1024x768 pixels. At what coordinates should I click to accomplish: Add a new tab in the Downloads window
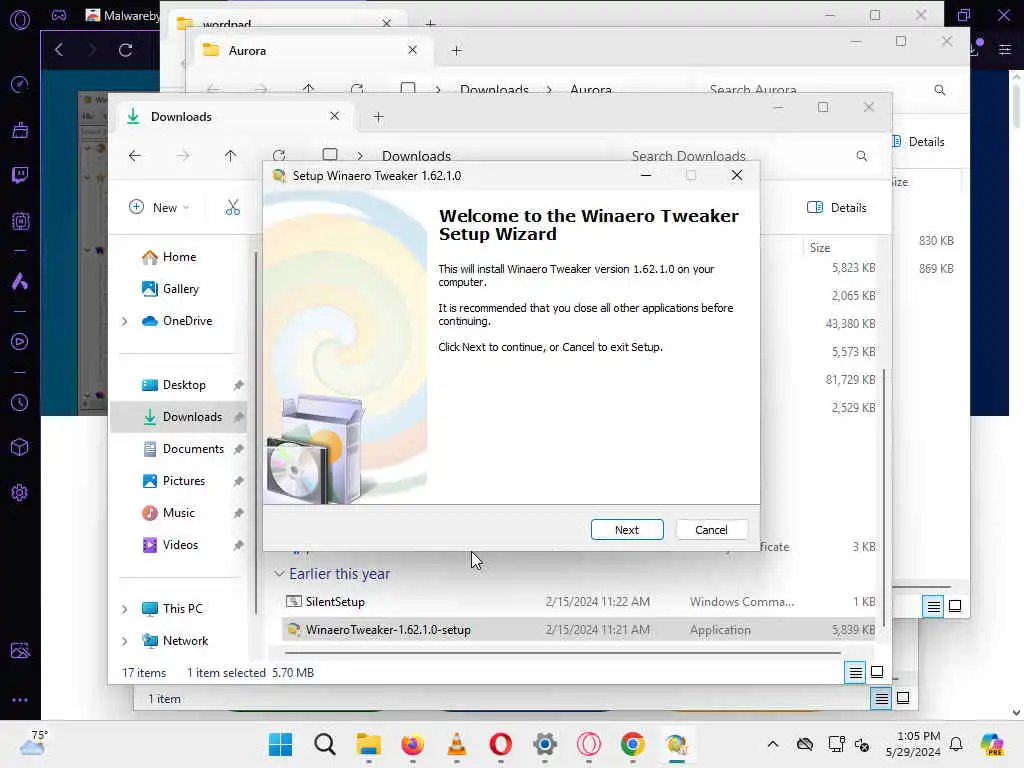point(378,116)
